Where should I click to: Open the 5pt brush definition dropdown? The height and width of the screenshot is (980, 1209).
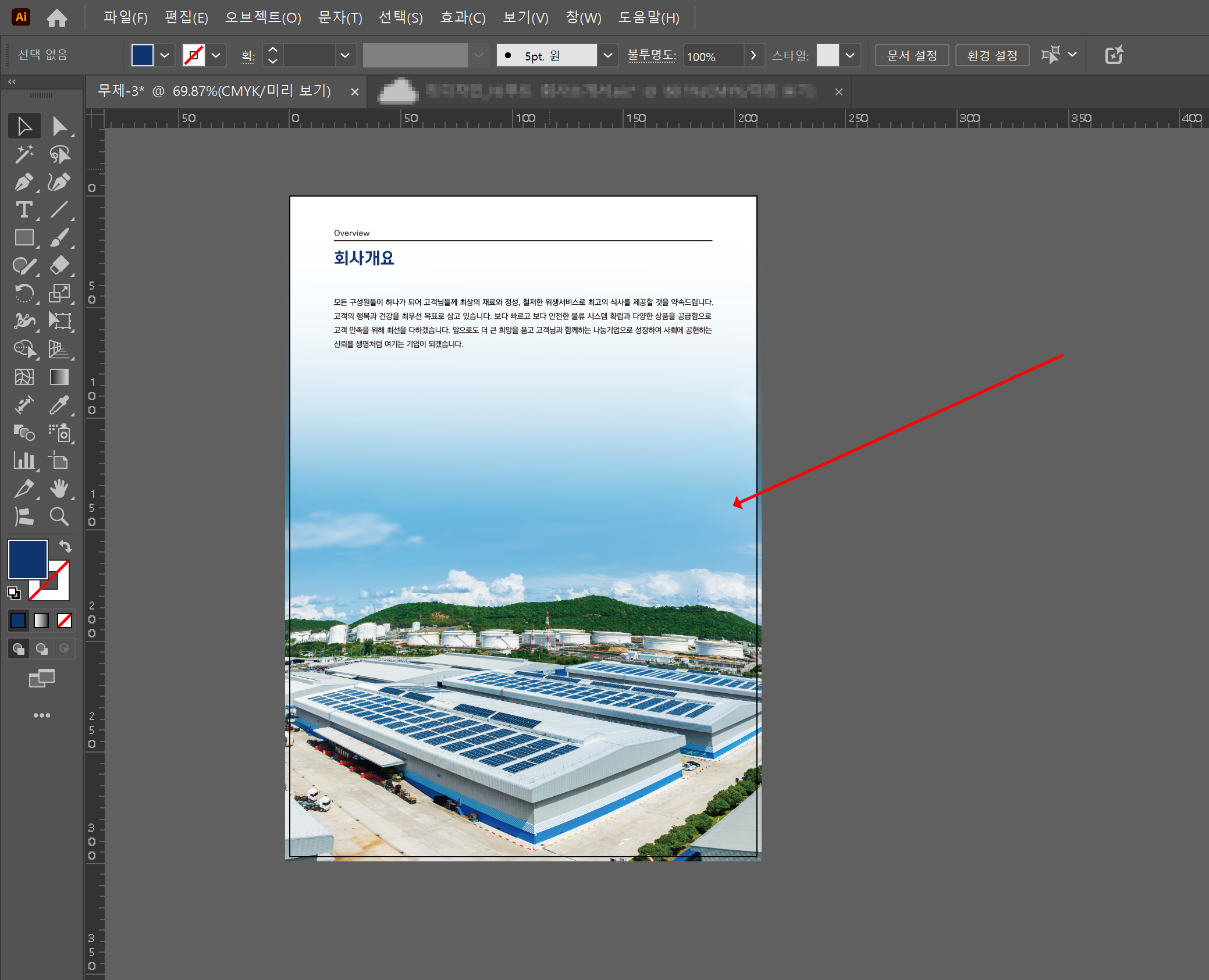608,56
